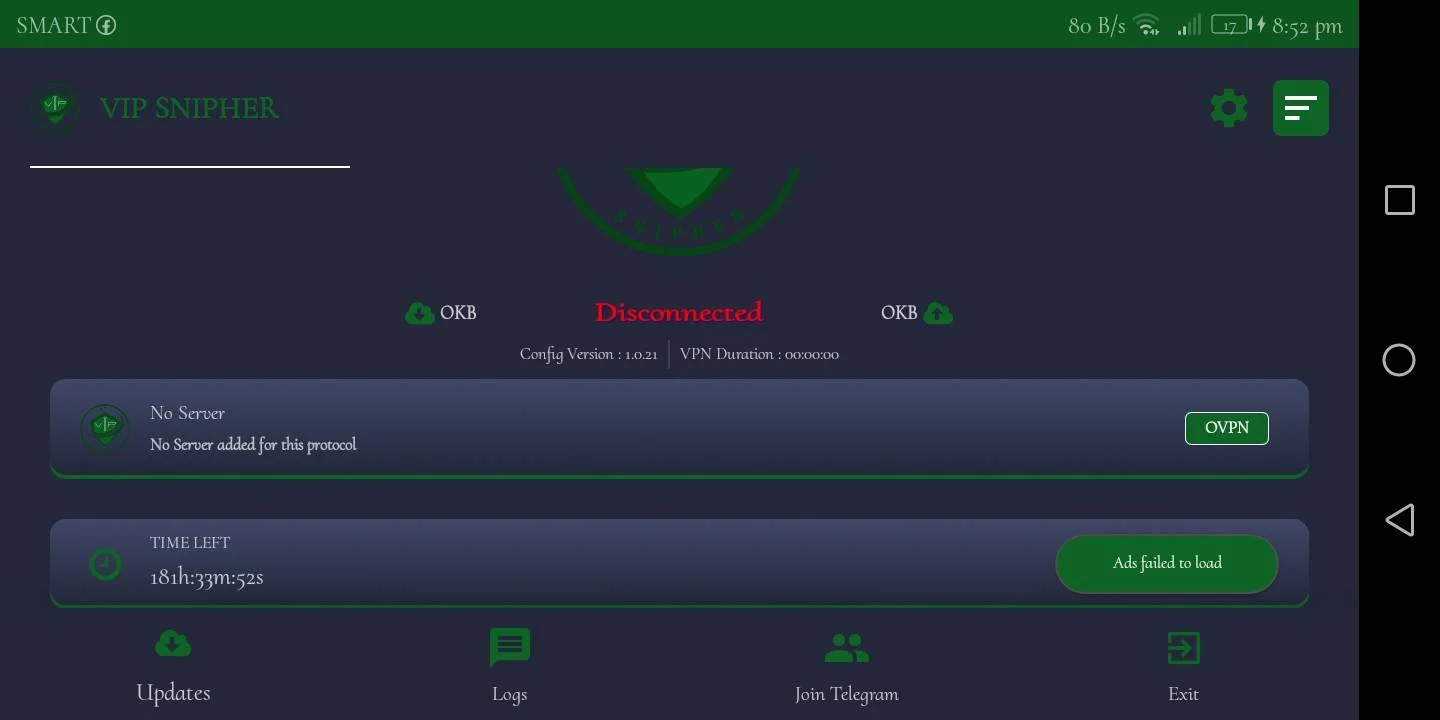The width and height of the screenshot is (1440, 720).
Task: Tap the upload cloud icon beside 0KB
Action: 938,313
